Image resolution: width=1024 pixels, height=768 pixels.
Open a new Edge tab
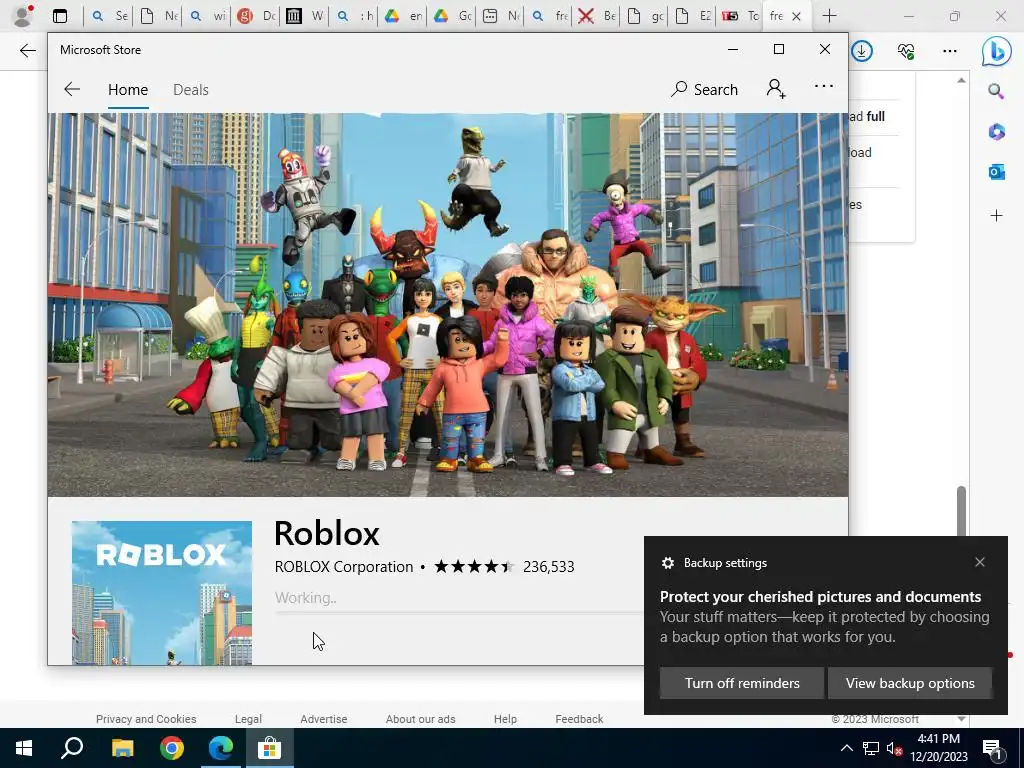tap(829, 16)
